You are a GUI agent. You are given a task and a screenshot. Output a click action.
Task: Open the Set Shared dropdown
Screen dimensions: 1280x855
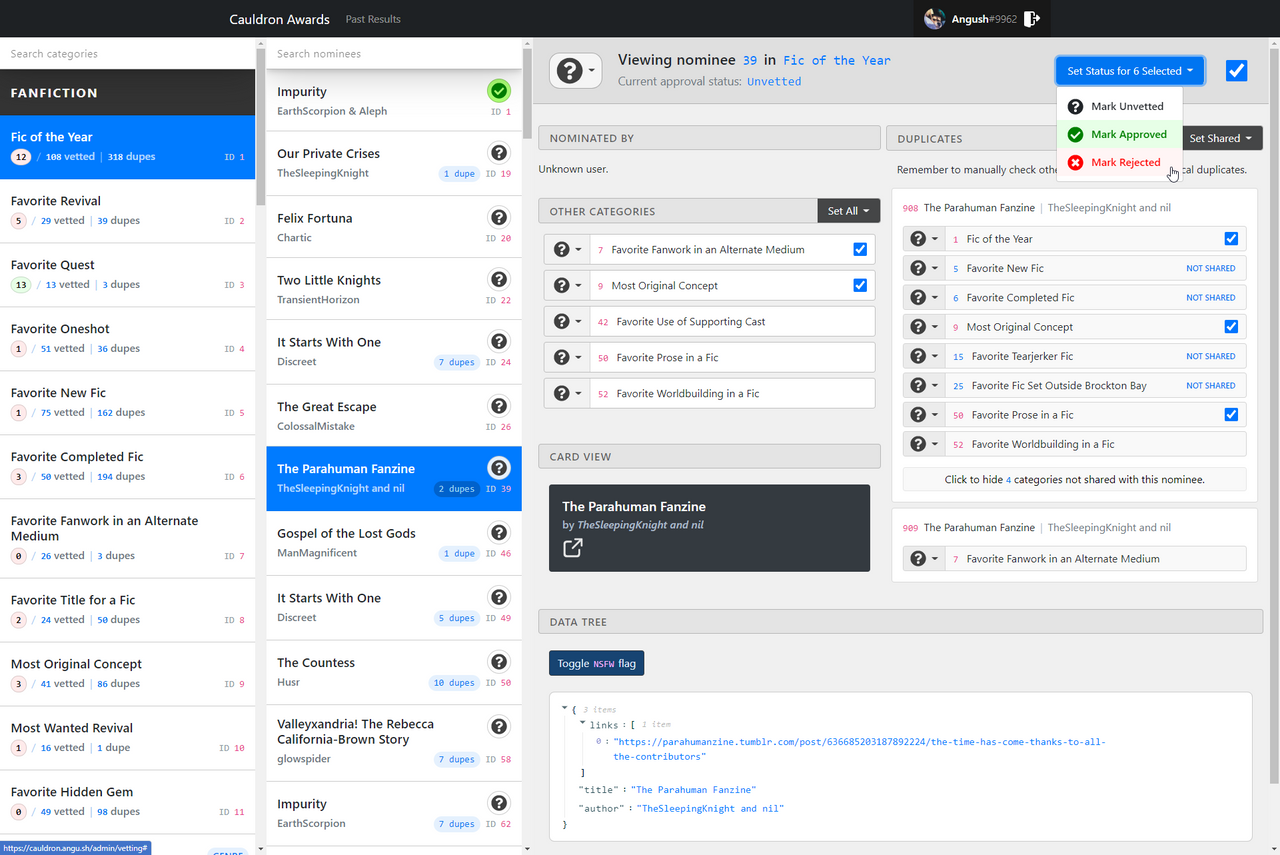(1221, 139)
